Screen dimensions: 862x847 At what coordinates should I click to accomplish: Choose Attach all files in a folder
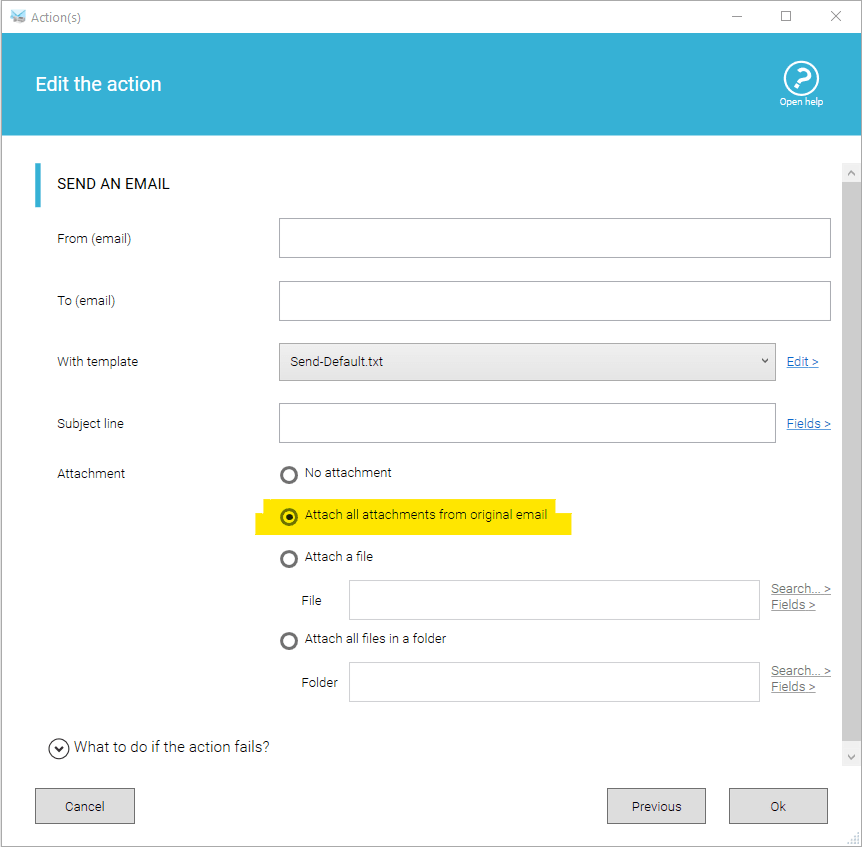pos(289,640)
